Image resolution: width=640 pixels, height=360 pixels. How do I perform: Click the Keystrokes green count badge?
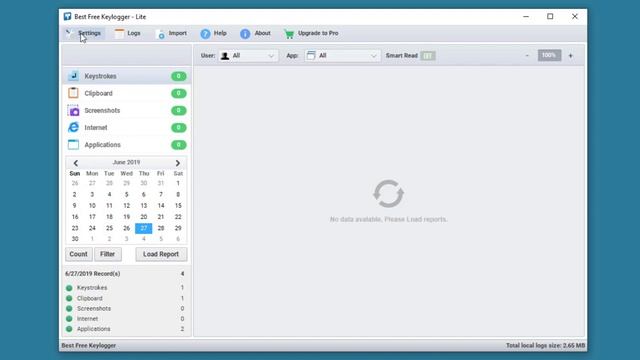tap(179, 76)
